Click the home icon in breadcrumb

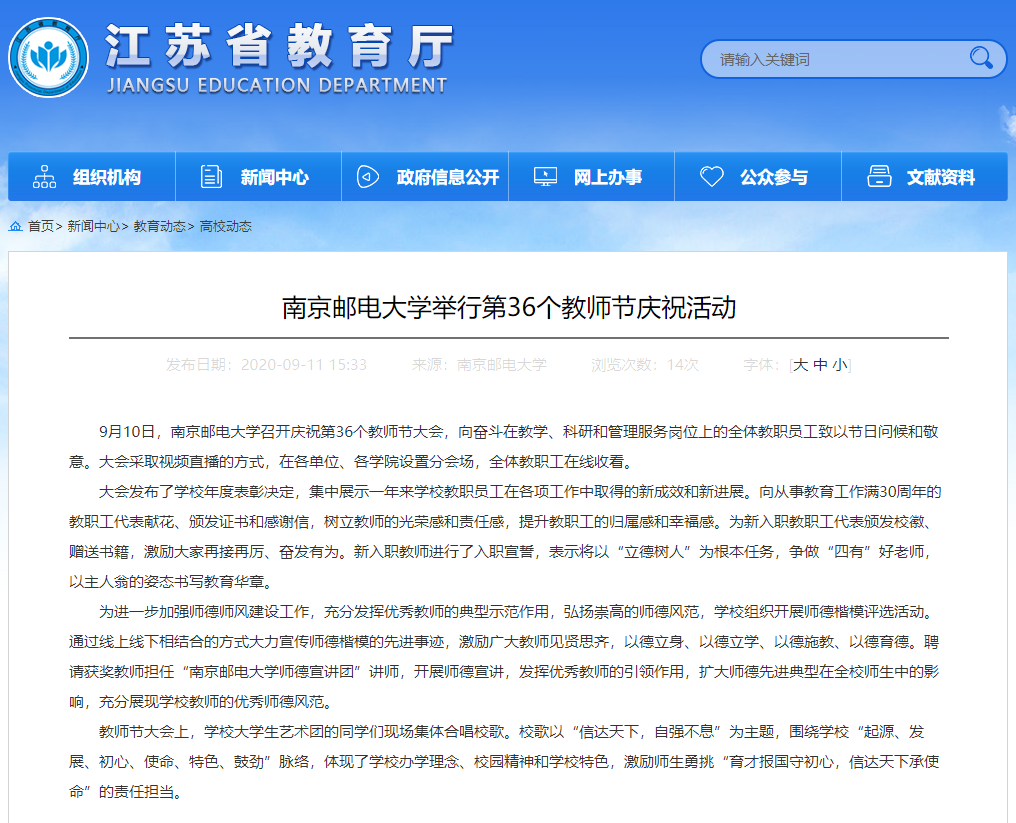pyautogui.click(x=16, y=226)
